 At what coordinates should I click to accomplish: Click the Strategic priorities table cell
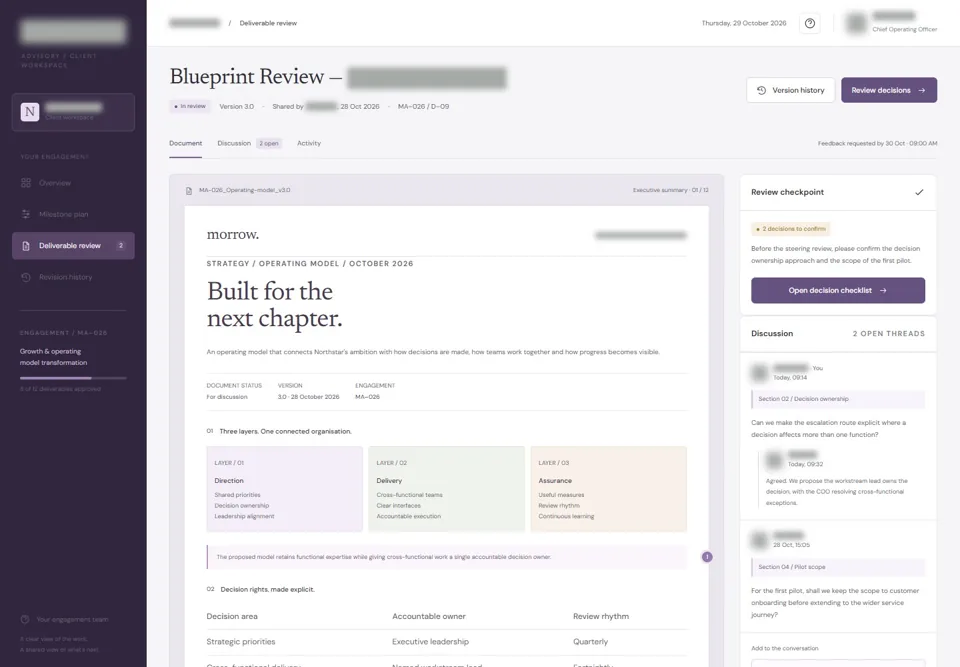point(241,642)
